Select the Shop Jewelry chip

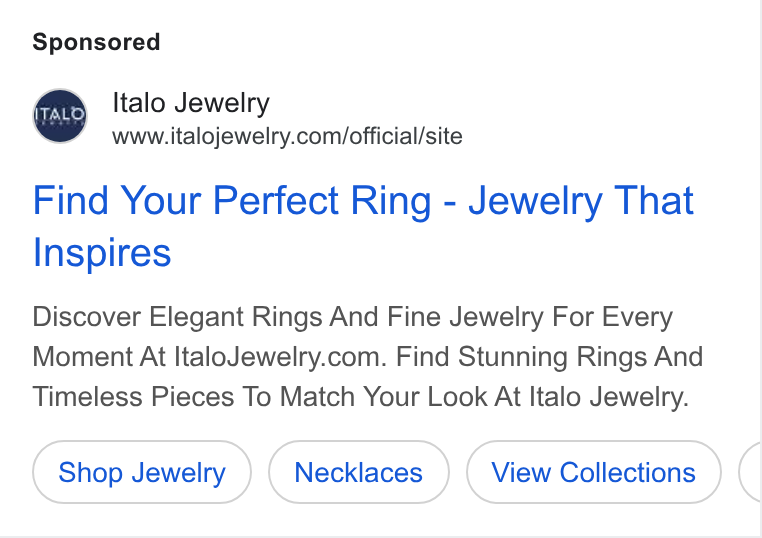(x=142, y=472)
